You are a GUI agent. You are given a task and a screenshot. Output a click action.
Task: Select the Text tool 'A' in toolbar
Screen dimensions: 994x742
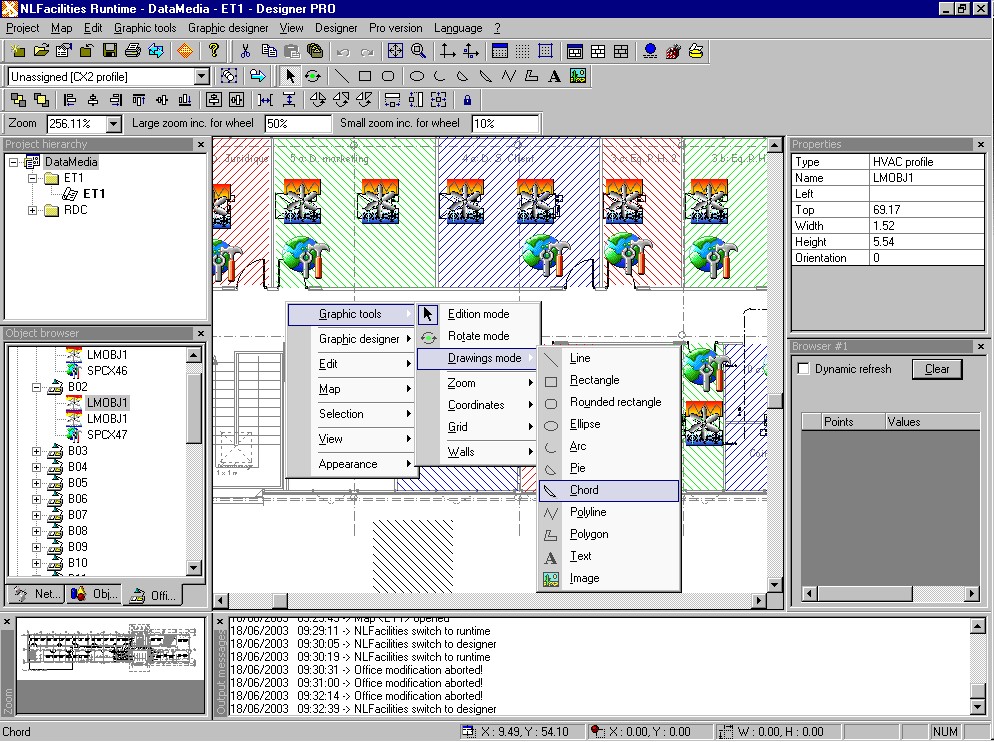pyautogui.click(x=555, y=76)
